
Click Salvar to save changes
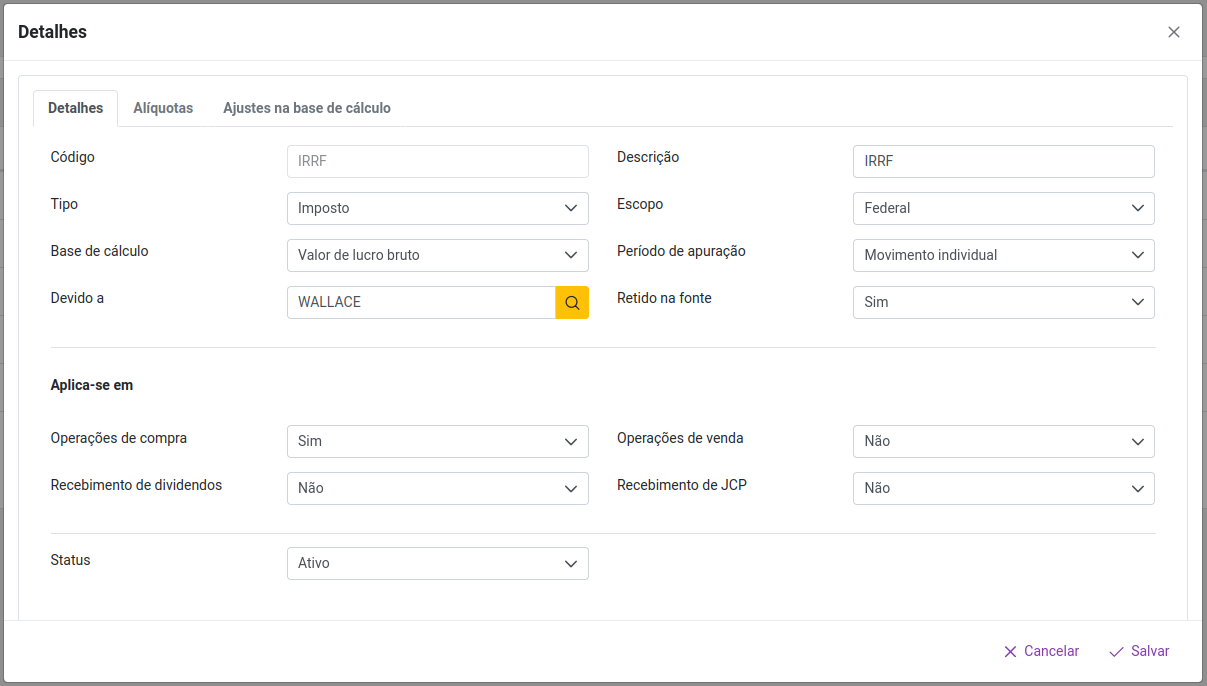1139,651
